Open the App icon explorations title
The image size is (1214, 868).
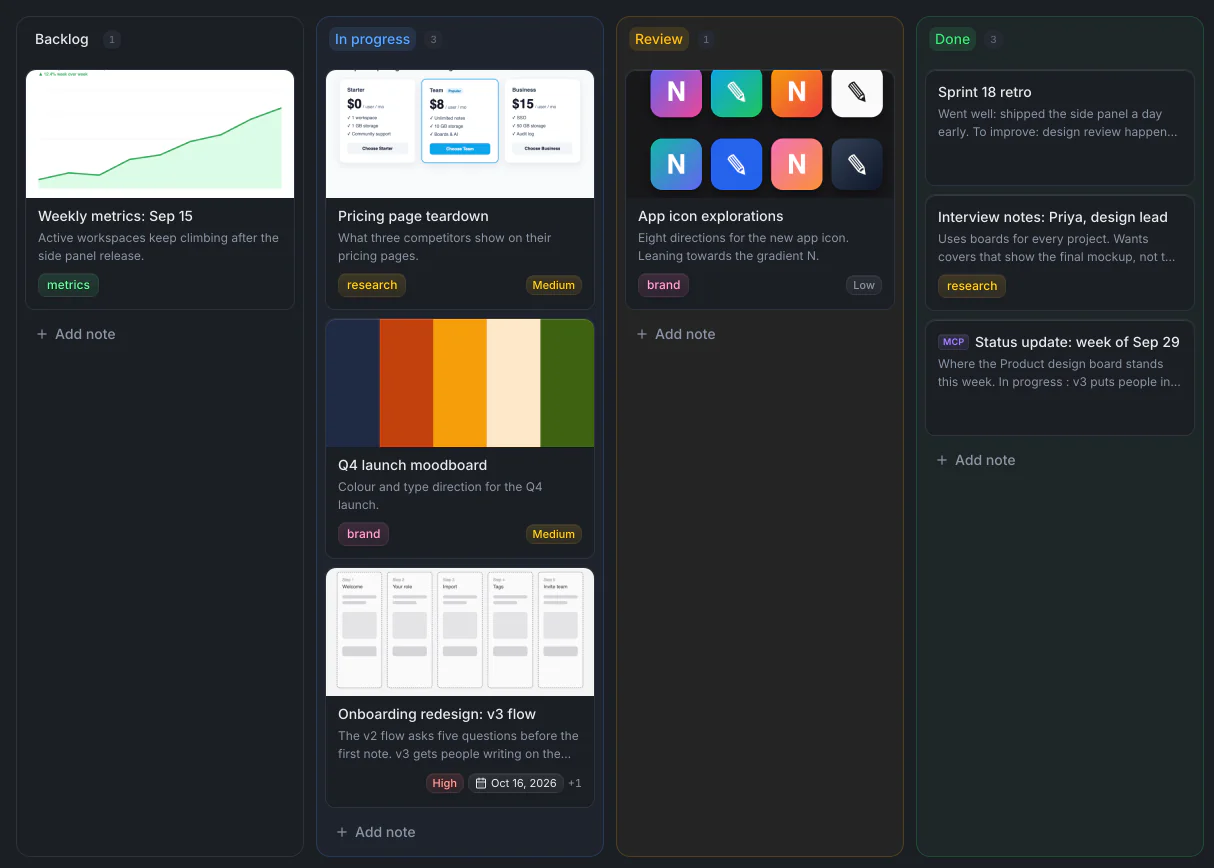(x=711, y=216)
